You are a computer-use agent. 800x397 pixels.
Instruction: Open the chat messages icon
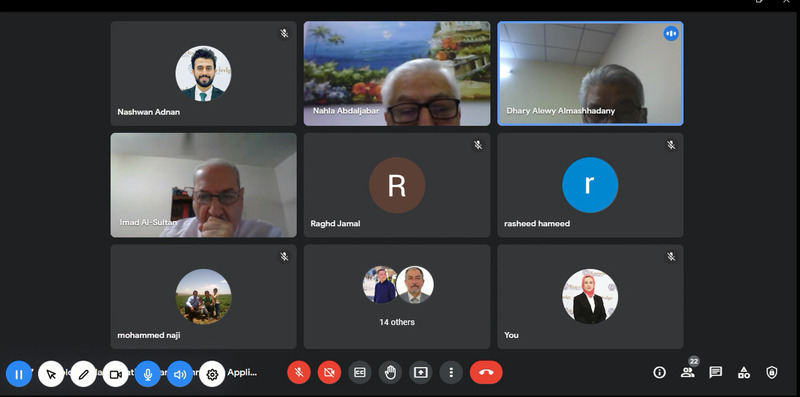pos(716,373)
